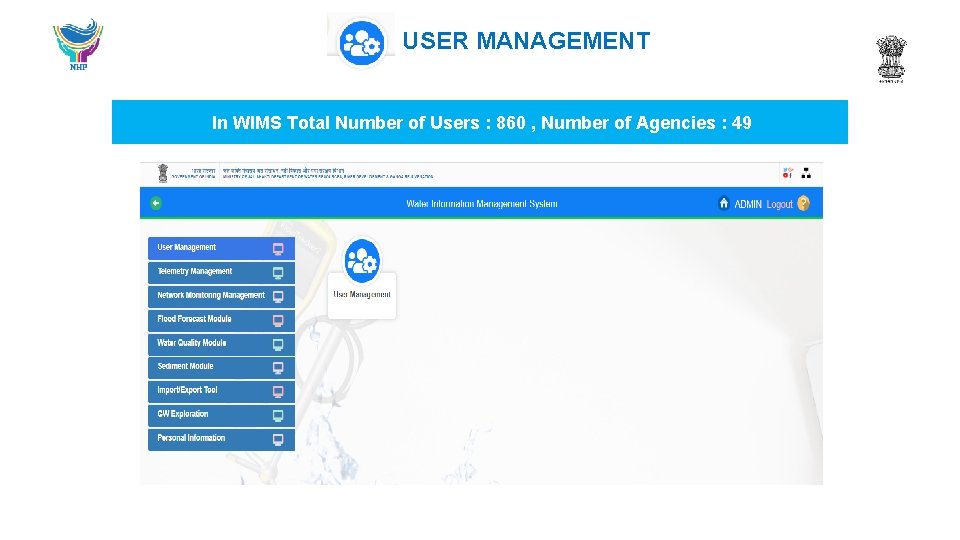Click monitor icon beside User Management
960x540 pixels.
click(278, 249)
